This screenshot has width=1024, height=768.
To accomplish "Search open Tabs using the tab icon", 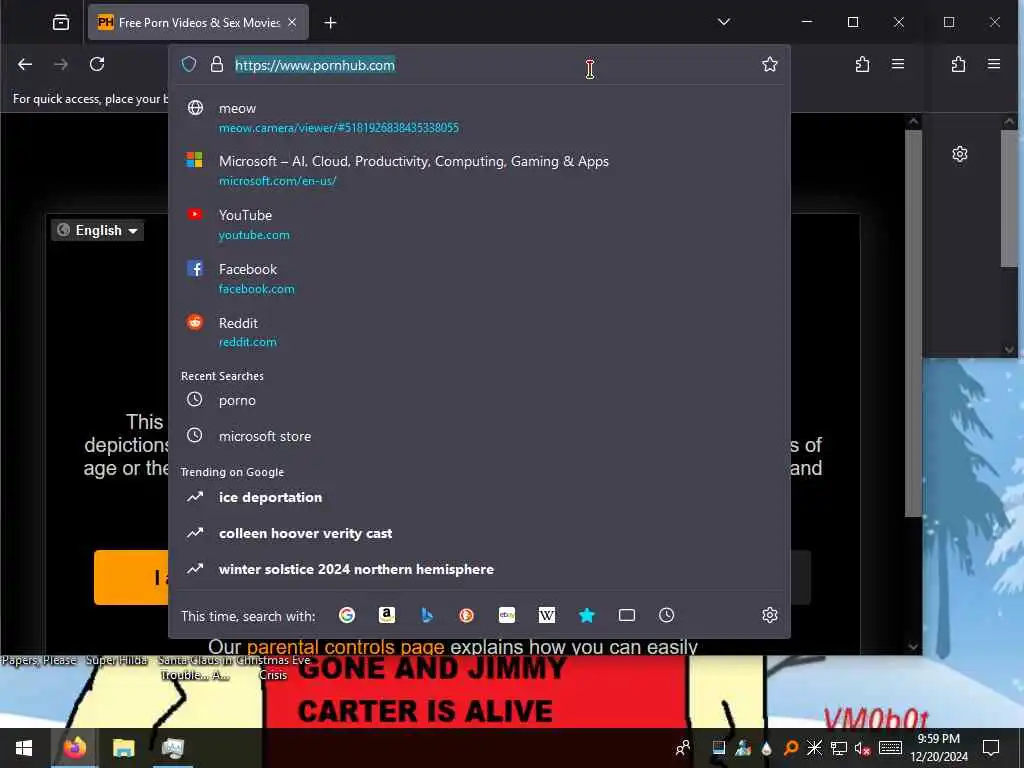I will 627,615.
